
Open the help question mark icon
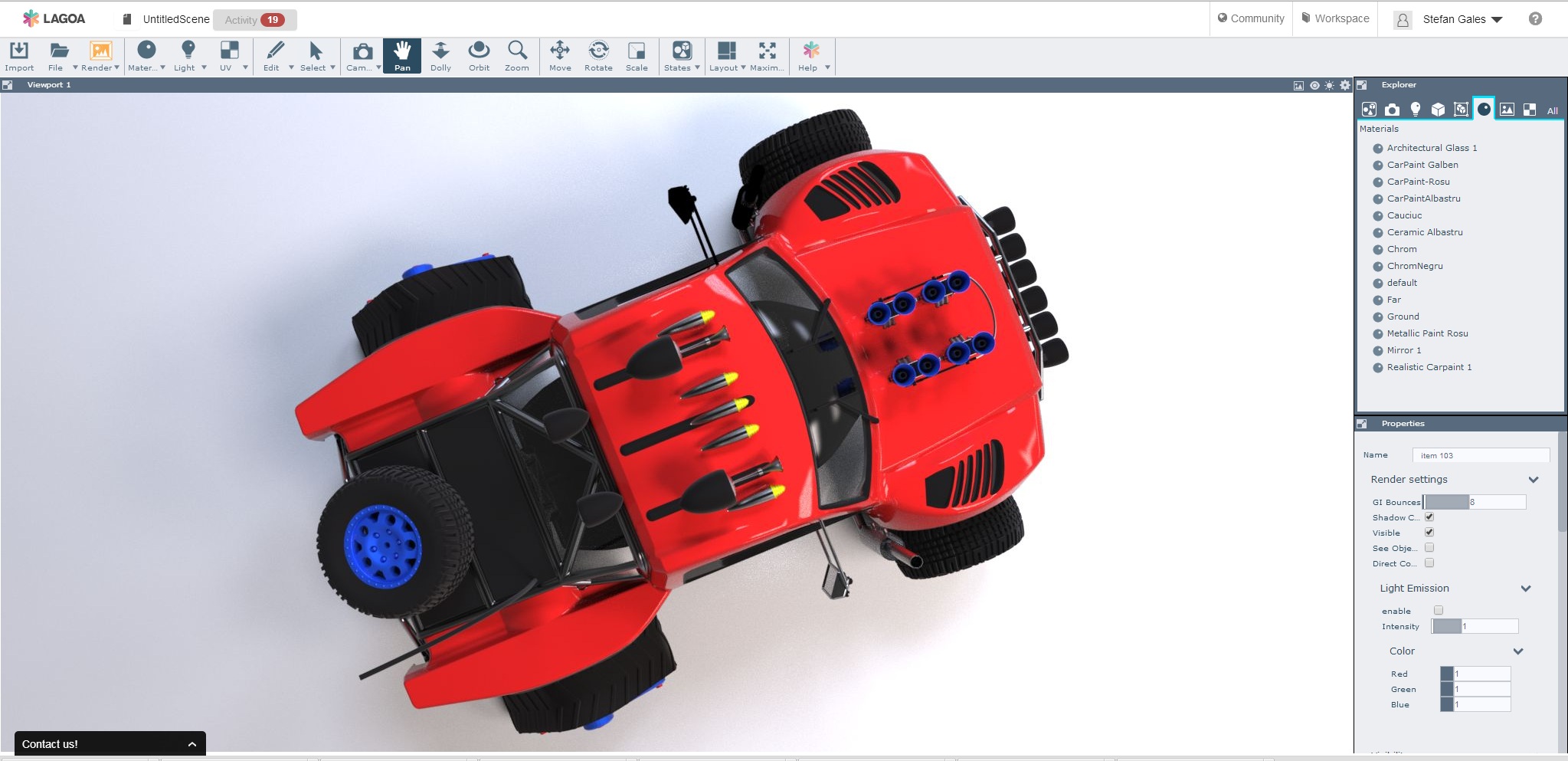pos(1535,19)
